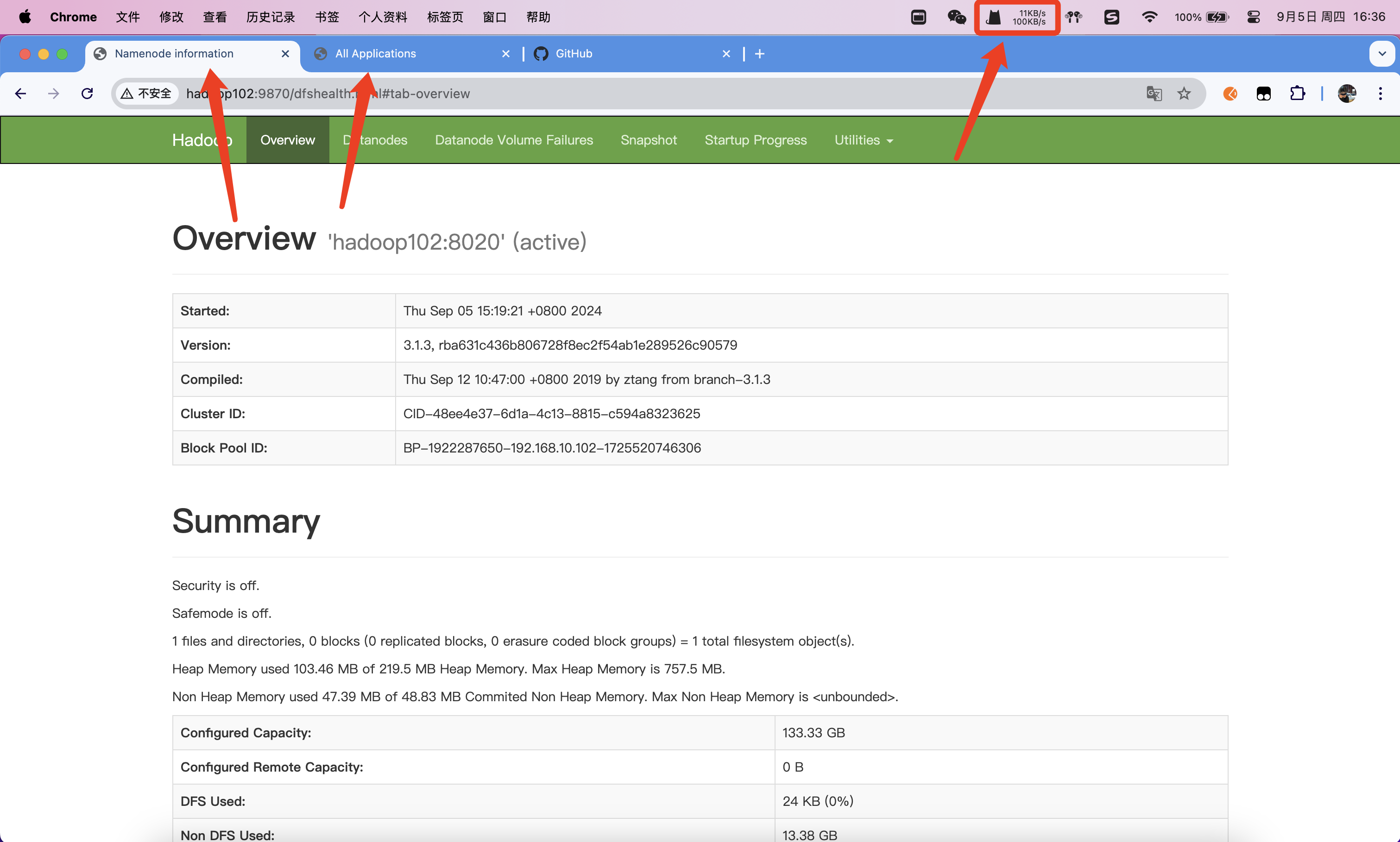Click the Startup Progress link
The width and height of the screenshot is (1400, 842).
coord(755,140)
